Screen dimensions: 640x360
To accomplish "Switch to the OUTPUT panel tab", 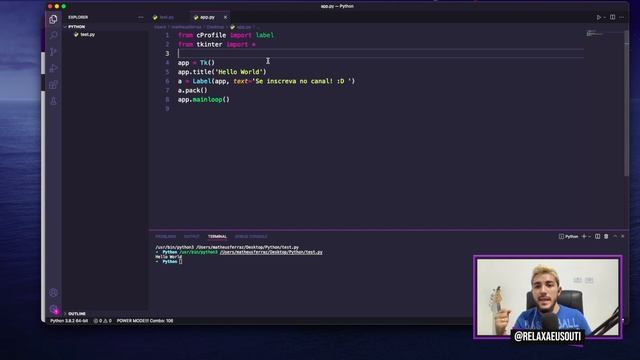I will [191, 236].
